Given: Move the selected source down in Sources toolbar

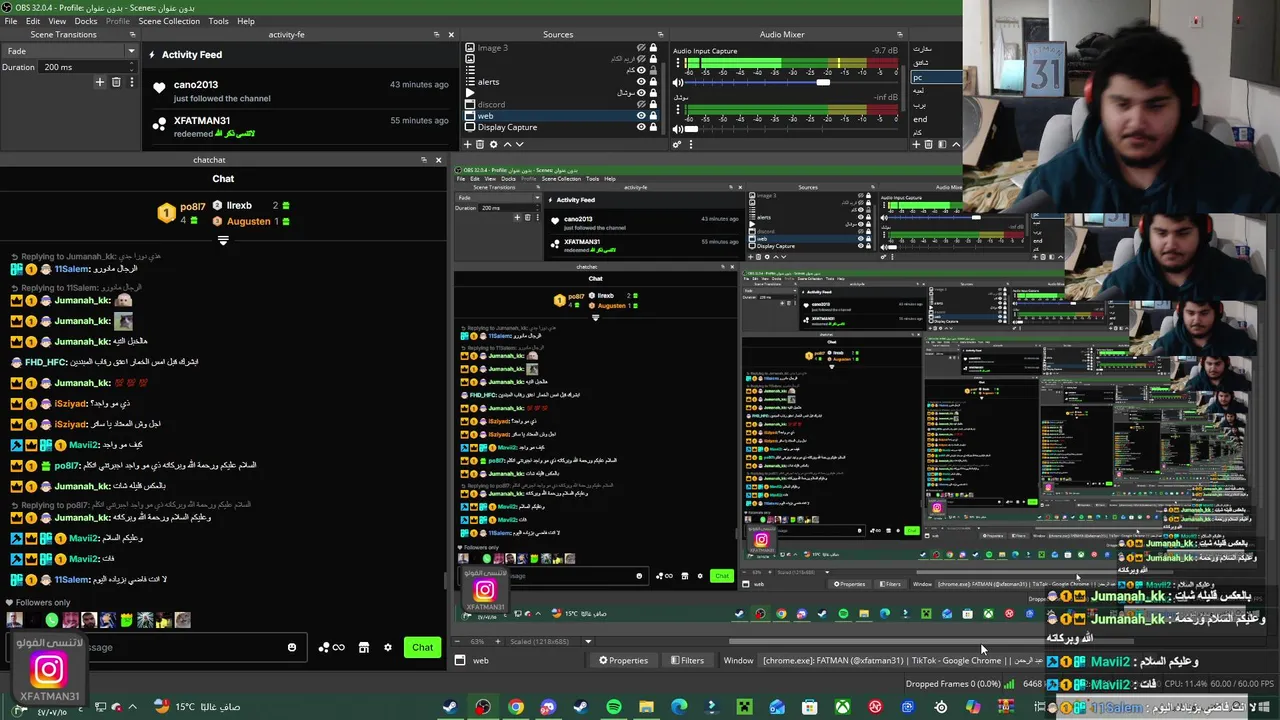Looking at the screenshot, I should point(518,144).
